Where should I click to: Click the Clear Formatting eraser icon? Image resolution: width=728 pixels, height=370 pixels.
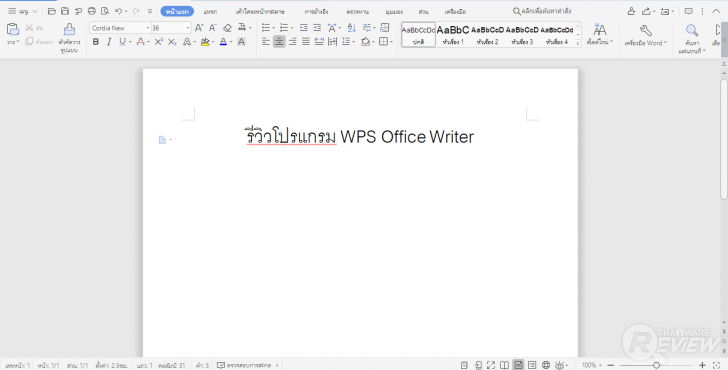pos(227,28)
